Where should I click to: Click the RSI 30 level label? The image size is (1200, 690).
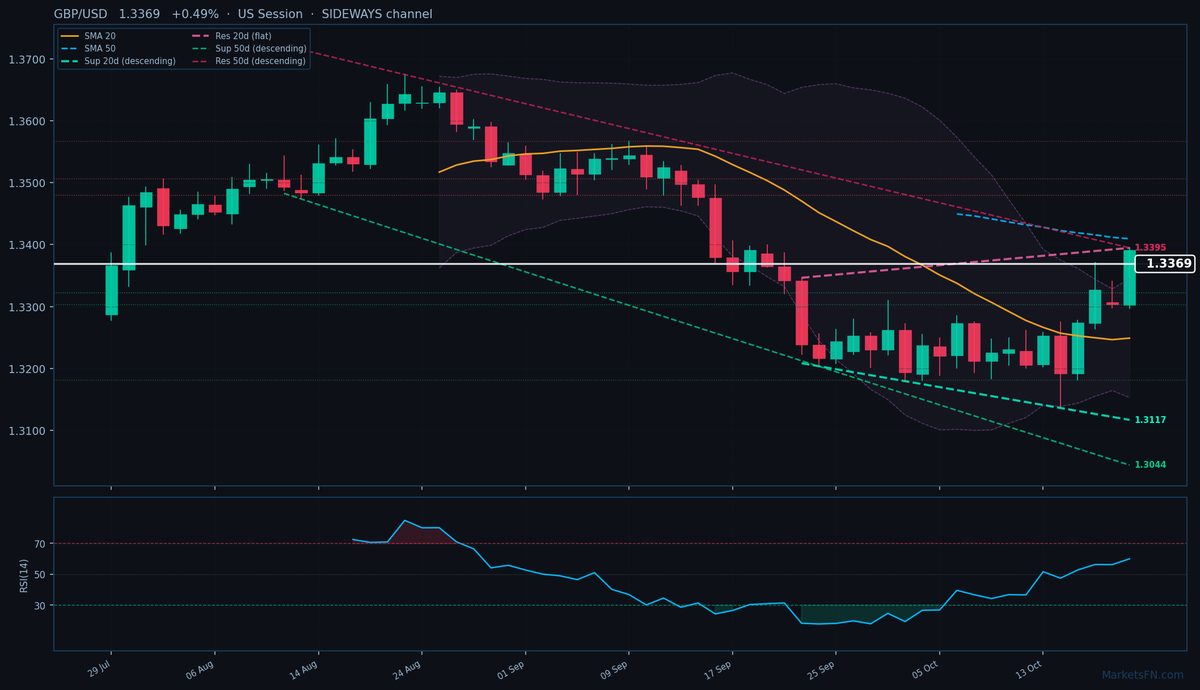click(41, 605)
